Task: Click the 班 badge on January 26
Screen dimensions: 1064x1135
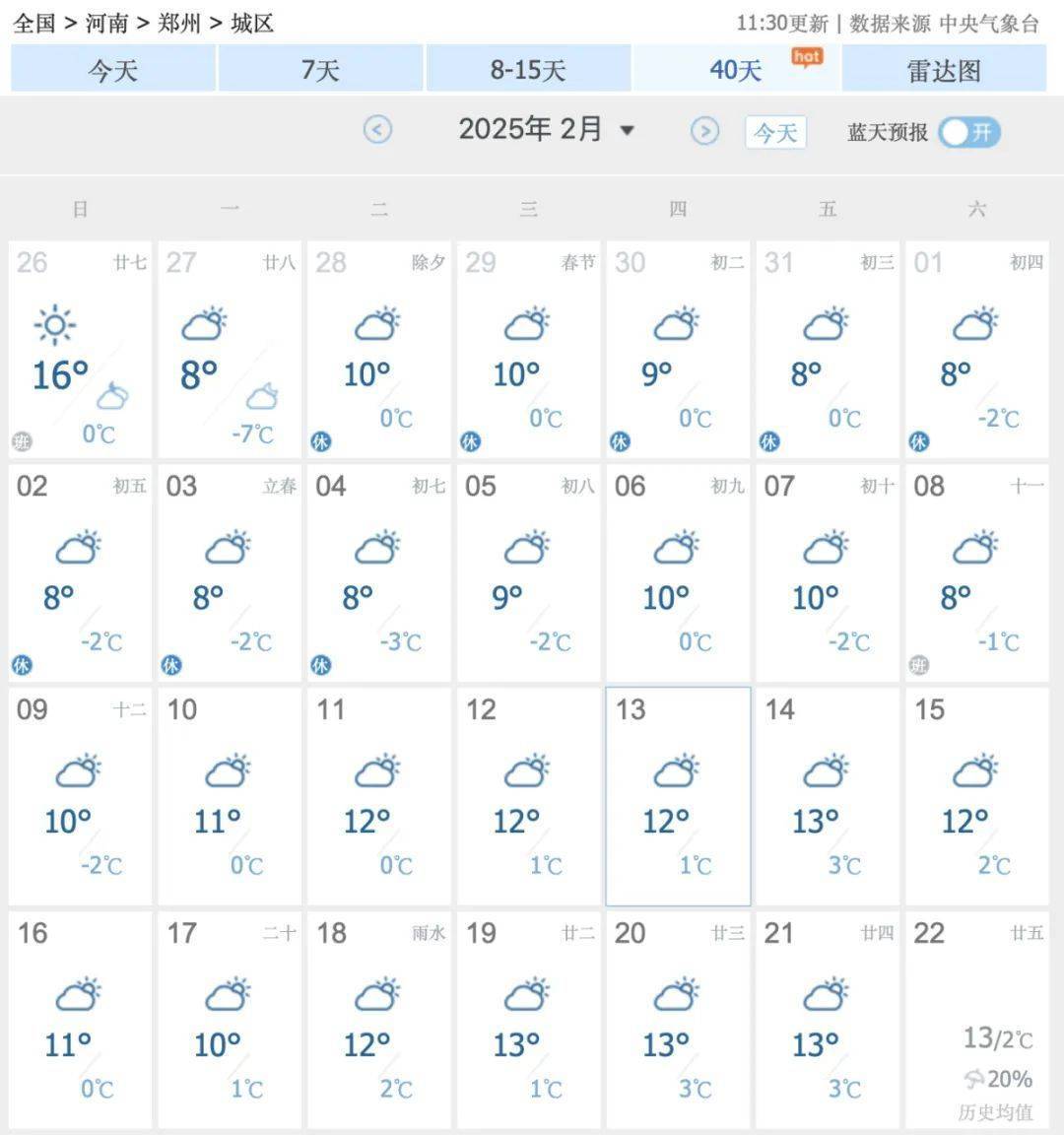Action: 22,441
